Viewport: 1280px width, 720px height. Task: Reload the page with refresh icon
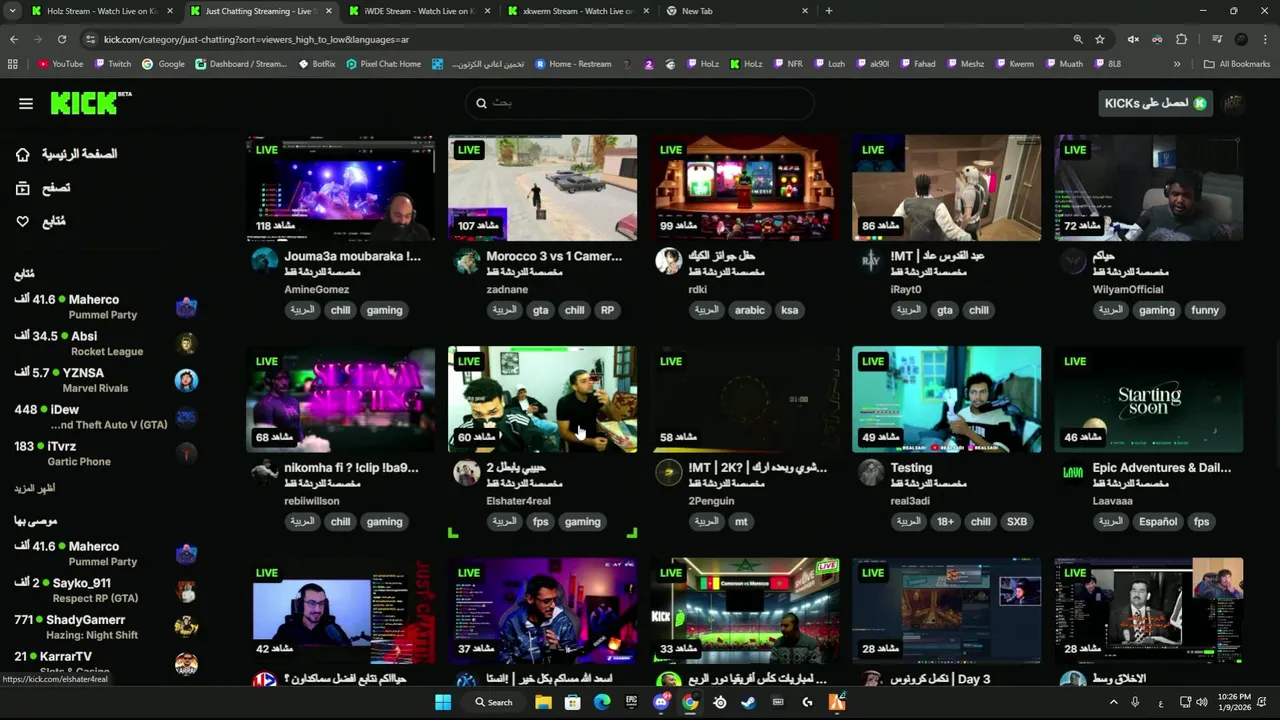click(62, 39)
